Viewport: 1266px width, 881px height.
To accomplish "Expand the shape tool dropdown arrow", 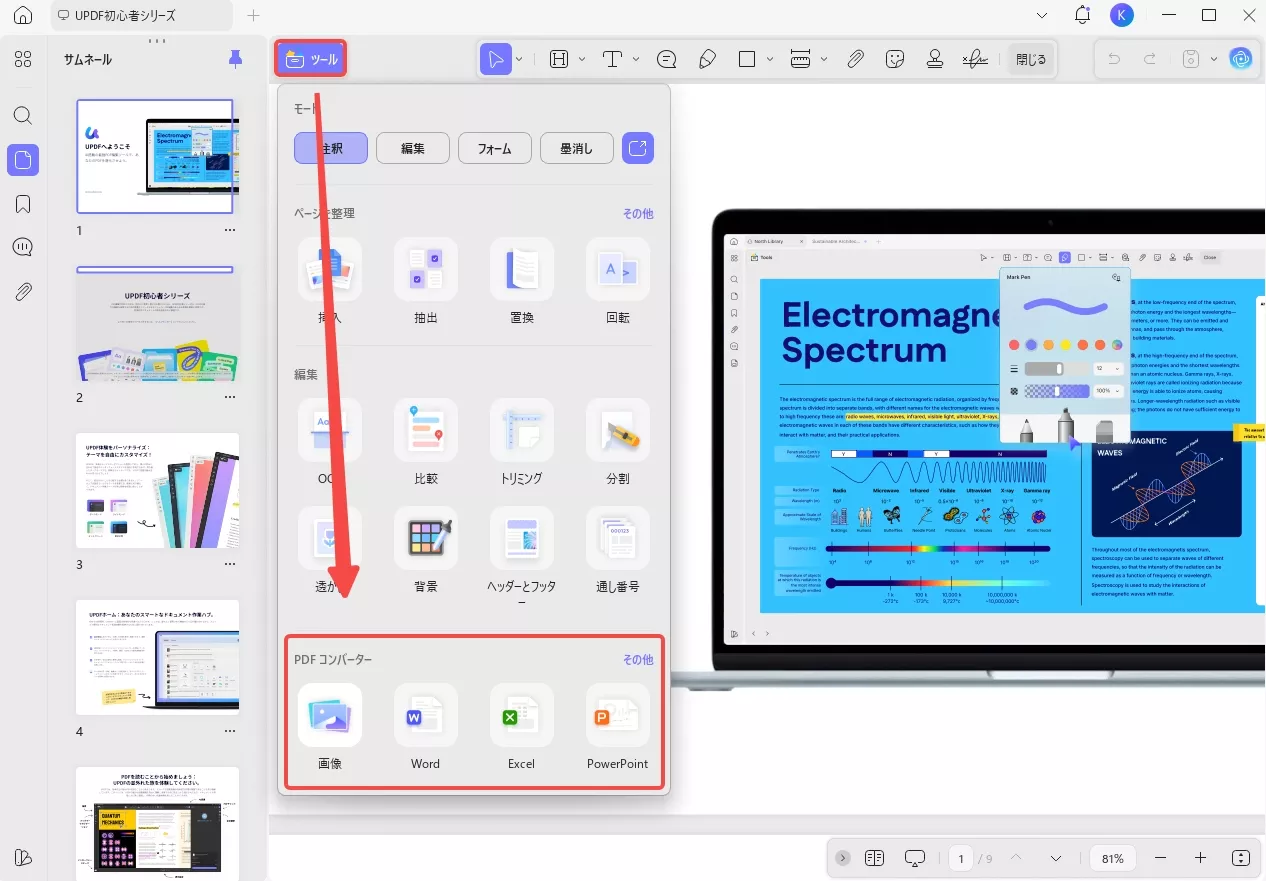I will pyautogui.click(x=770, y=59).
